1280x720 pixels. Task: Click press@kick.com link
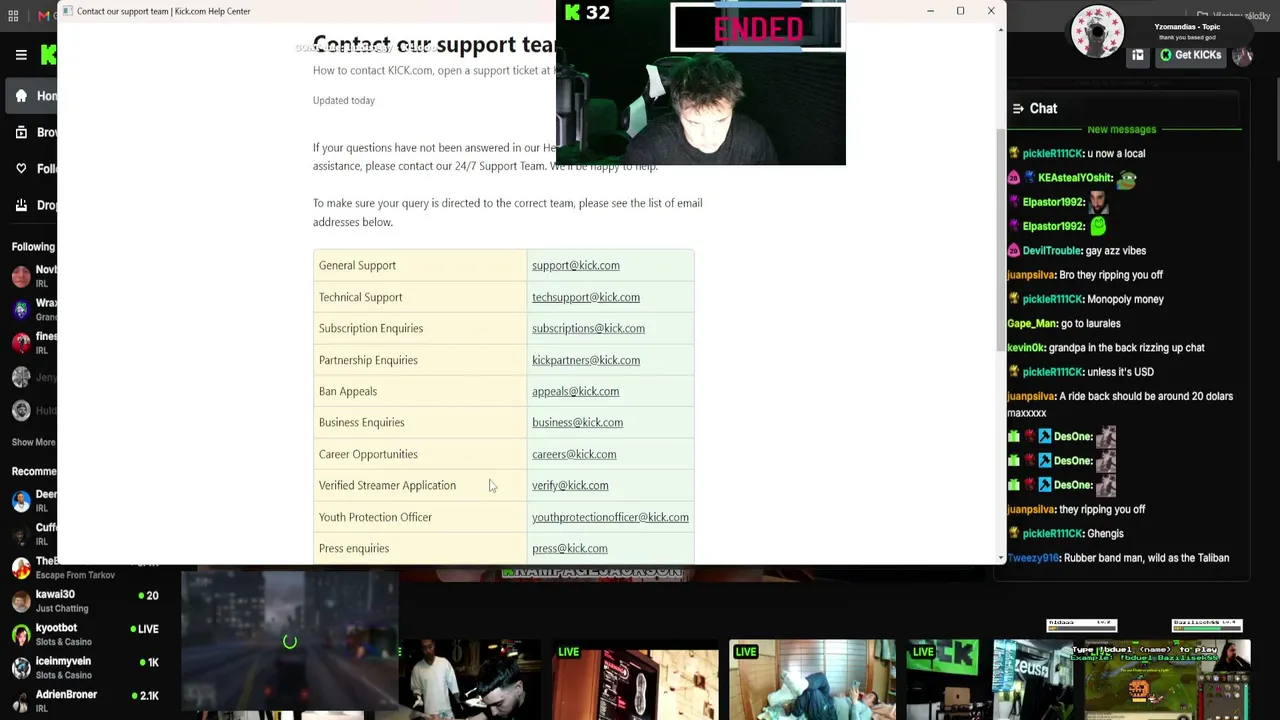click(x=570, y=548)
